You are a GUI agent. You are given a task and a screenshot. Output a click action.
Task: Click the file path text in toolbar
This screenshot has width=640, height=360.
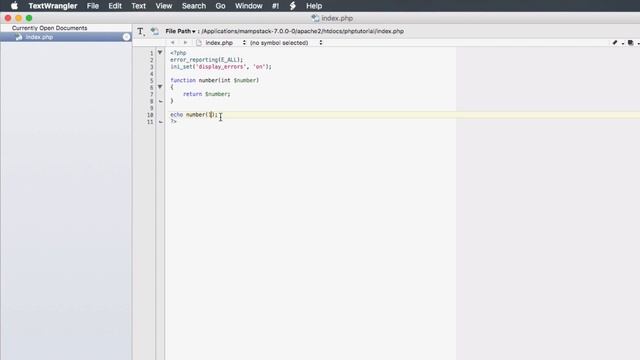[302, 31]
